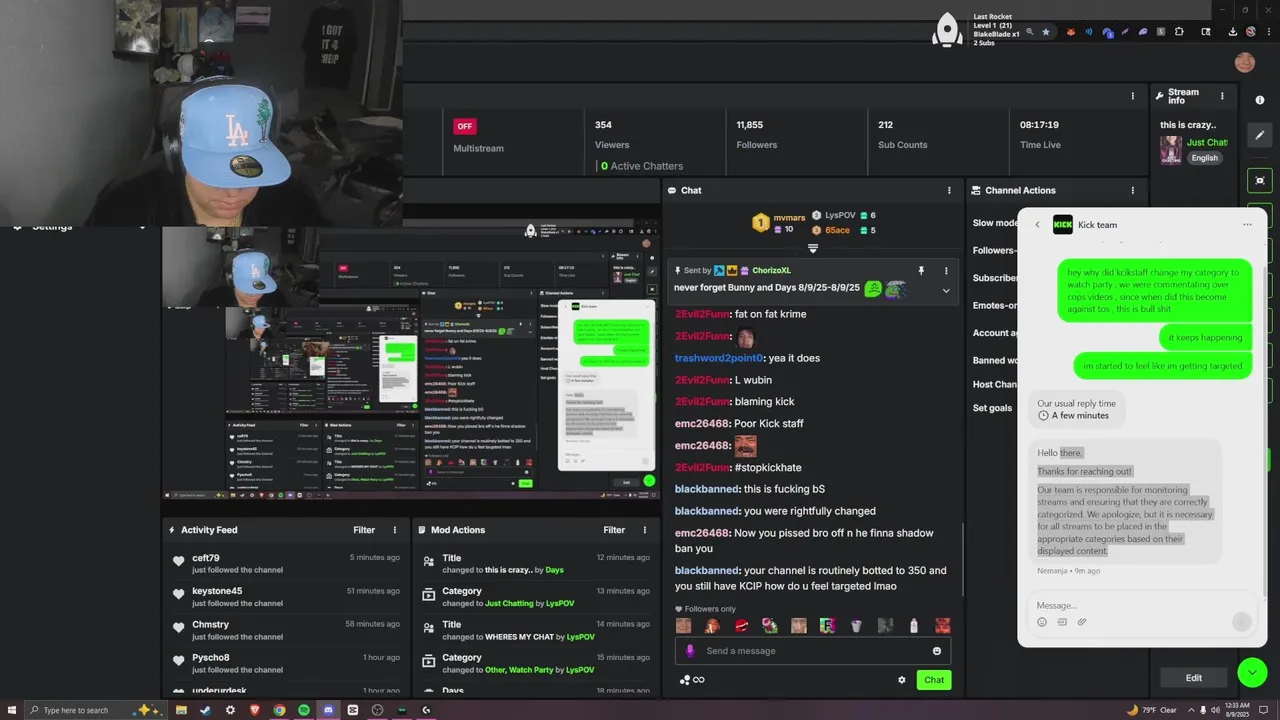Screen dimensions: 1280x720
Task: Click the Active Chatters label
Action: point(646,166)
